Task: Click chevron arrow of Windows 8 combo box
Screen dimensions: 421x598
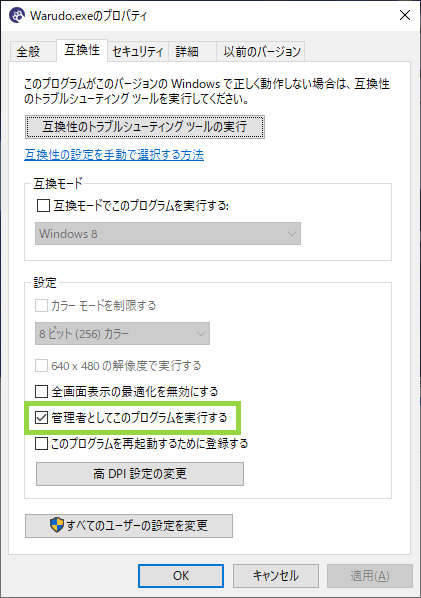Action: pos(292,233)
